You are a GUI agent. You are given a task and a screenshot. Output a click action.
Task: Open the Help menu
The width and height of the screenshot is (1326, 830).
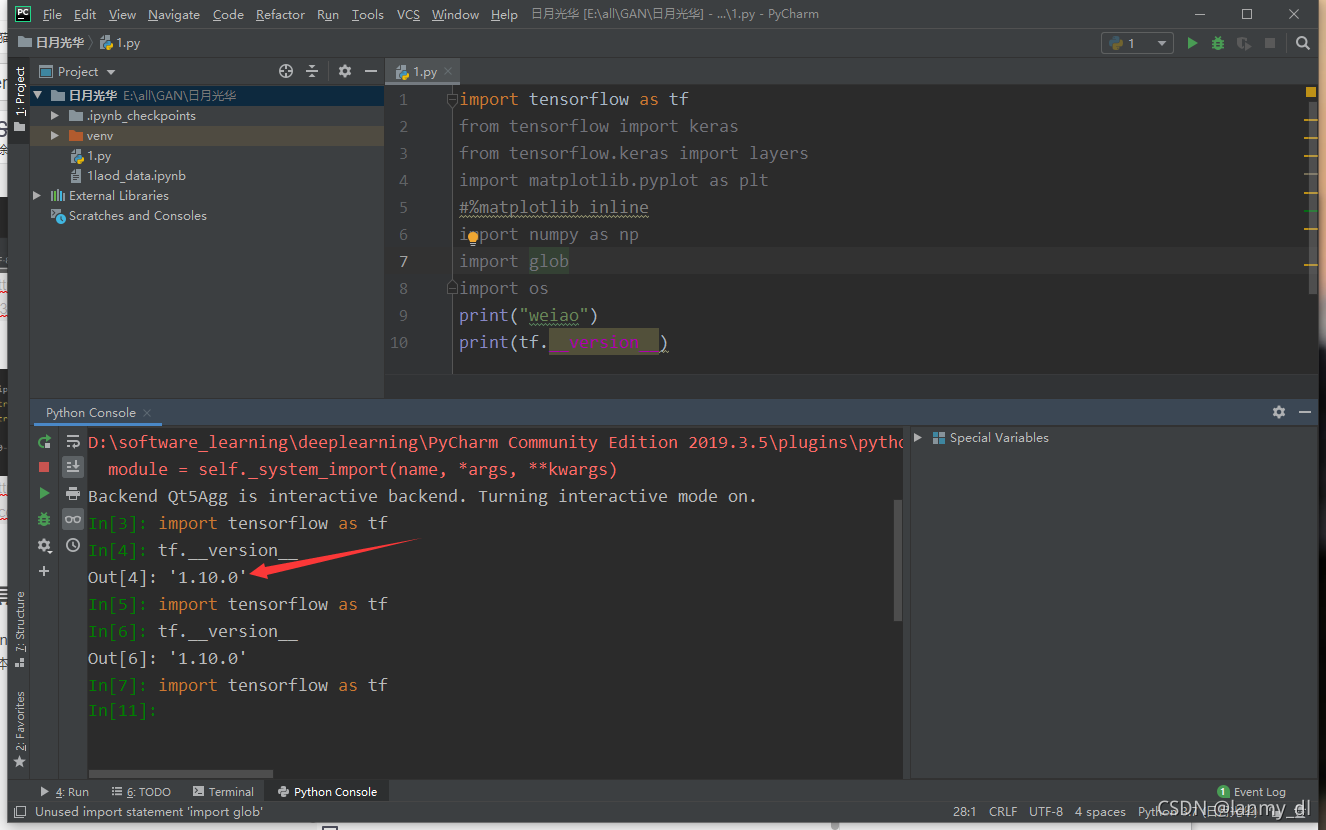[504, 14]
